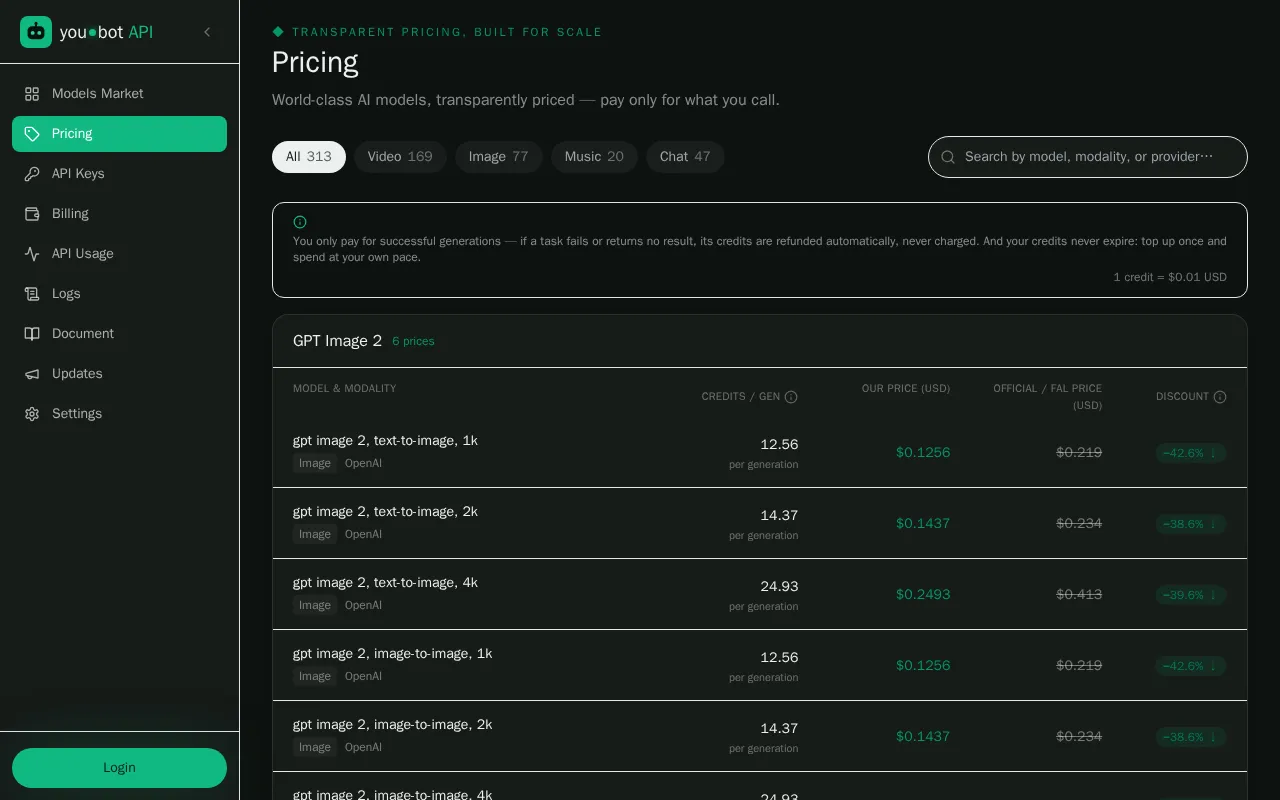Image resolution: width=1280 pixels, height=800 pixels.
Task: Click the 24.93 credits value in the text-to-image 4k row
Action: (779, 586)
